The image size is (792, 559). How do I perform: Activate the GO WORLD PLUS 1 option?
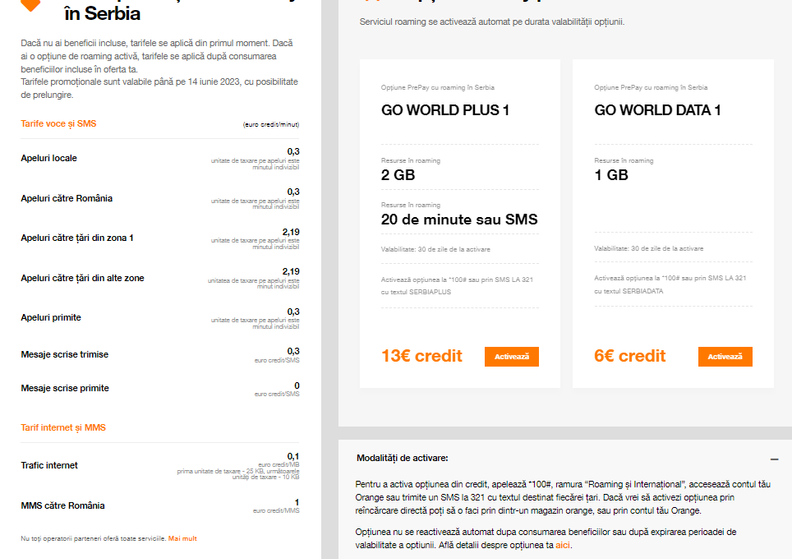pyautogui.click(x=512, y=357)
